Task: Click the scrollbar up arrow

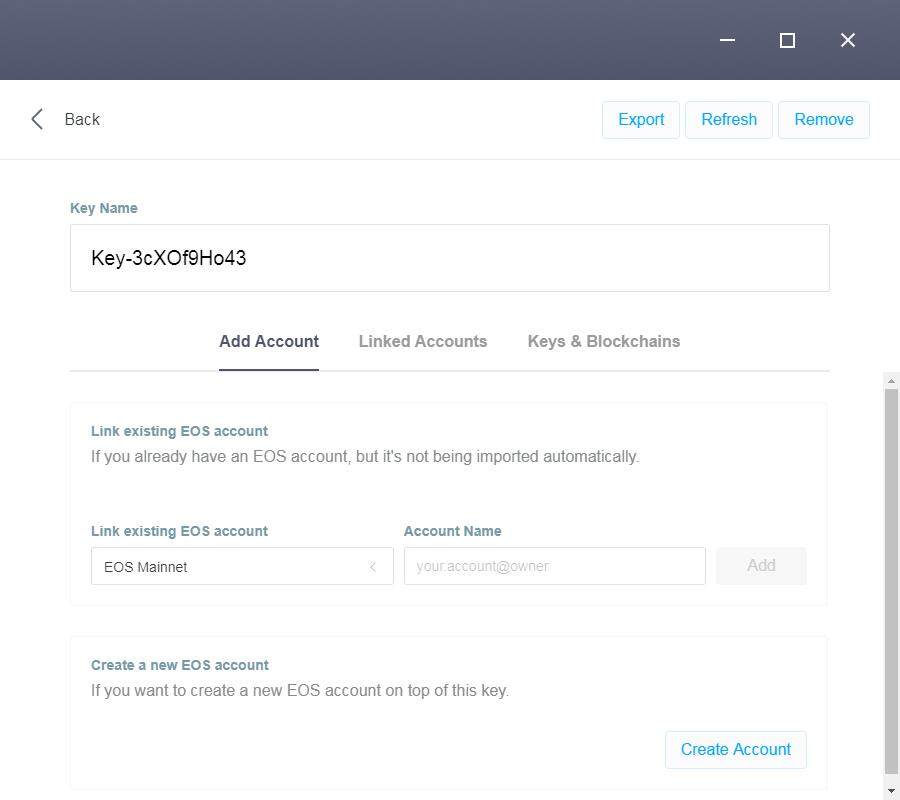Action: click(891, 381)
